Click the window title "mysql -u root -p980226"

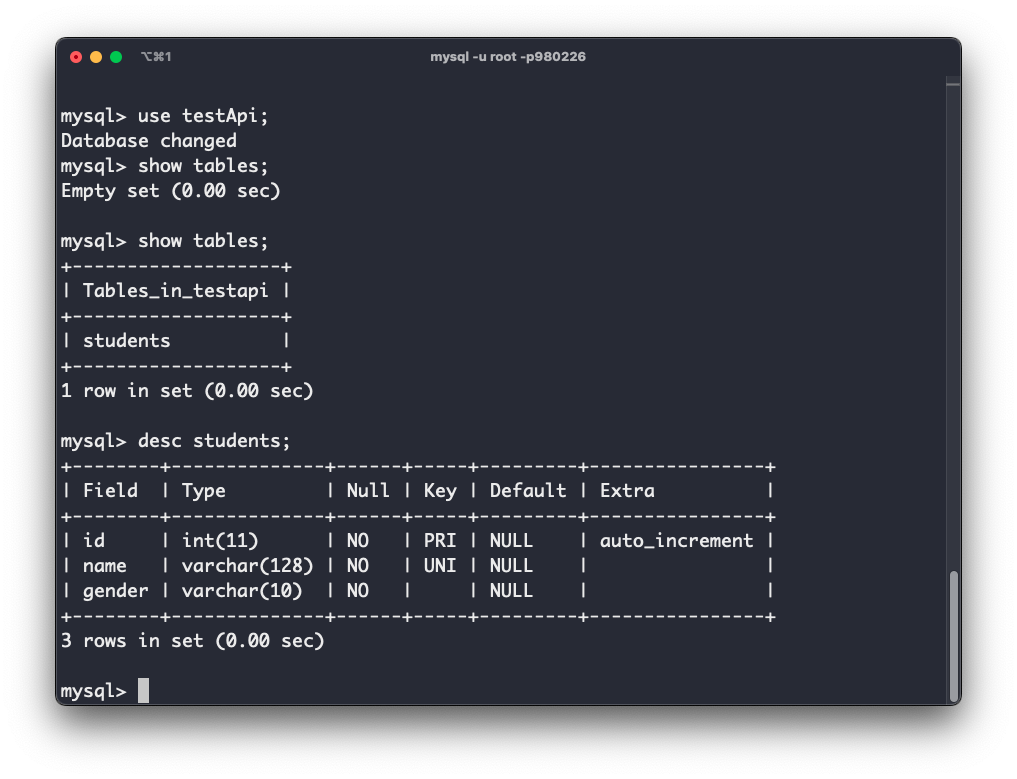508,57
